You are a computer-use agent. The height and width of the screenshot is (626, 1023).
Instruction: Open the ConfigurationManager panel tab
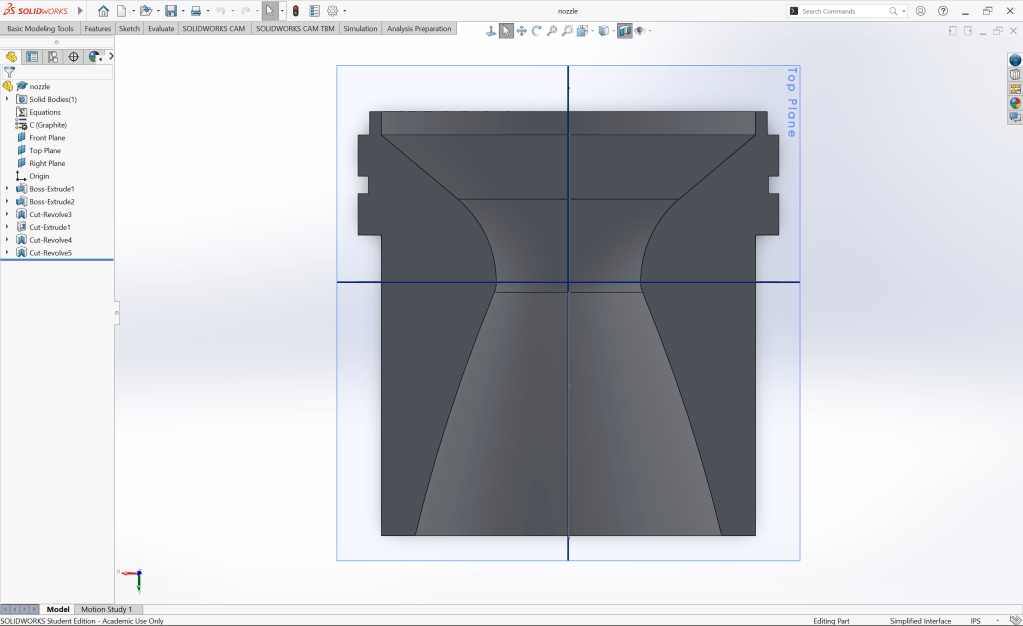pos(53,57)
